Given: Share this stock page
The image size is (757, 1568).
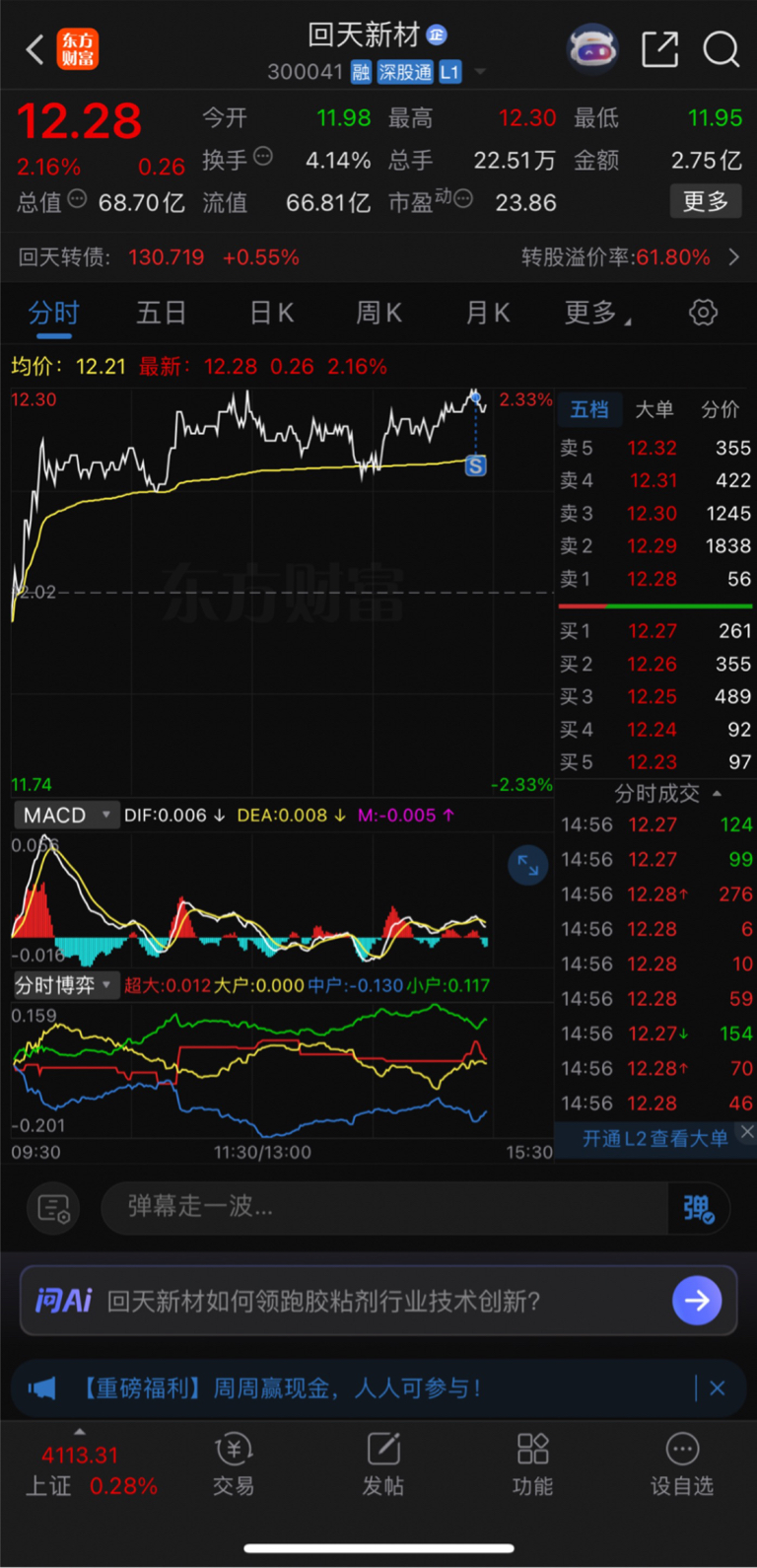Looking at the screenshot, I should 659,48.
